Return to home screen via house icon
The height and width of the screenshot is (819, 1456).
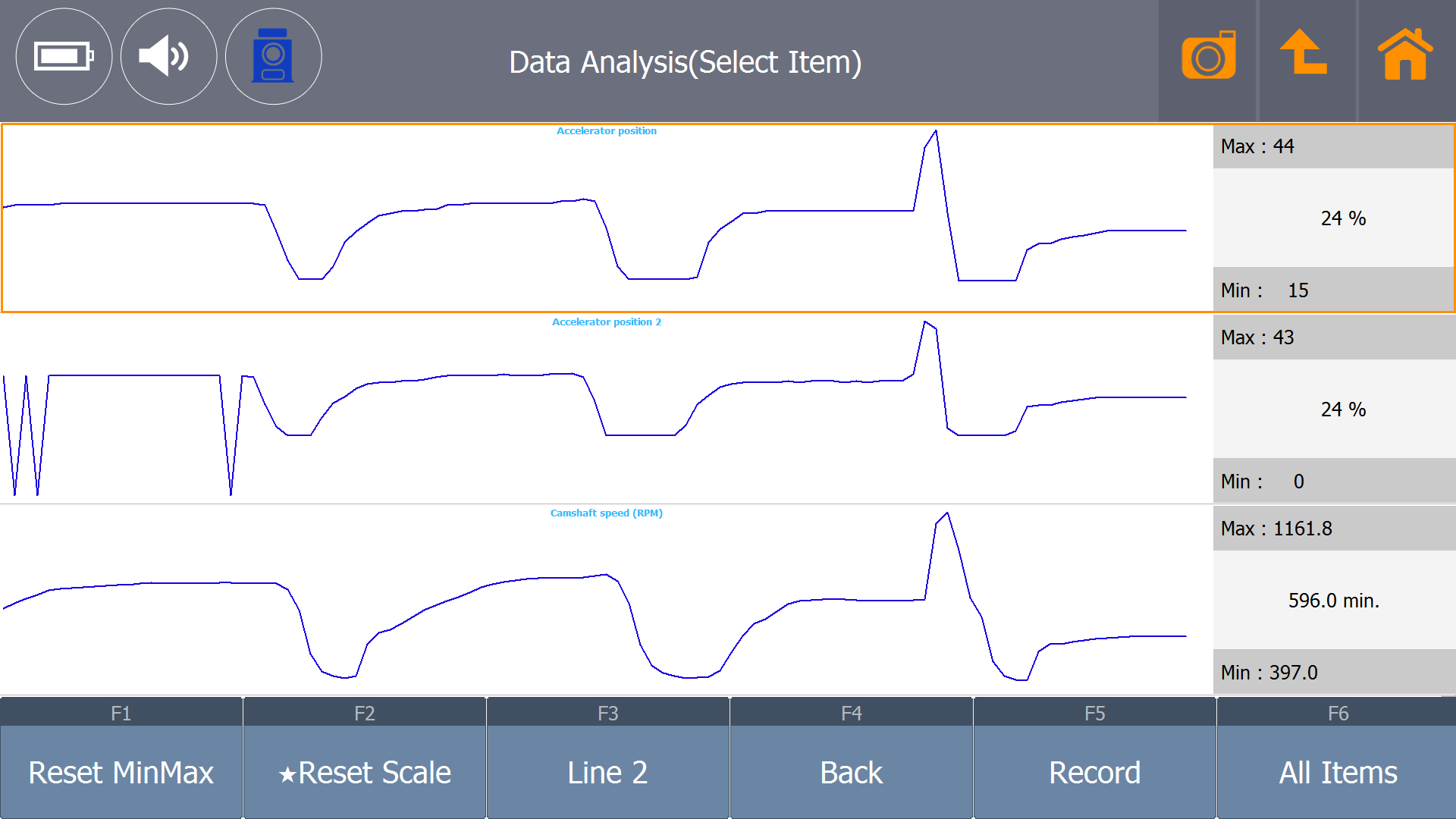pyautogui.click(x=1404, y=55)
